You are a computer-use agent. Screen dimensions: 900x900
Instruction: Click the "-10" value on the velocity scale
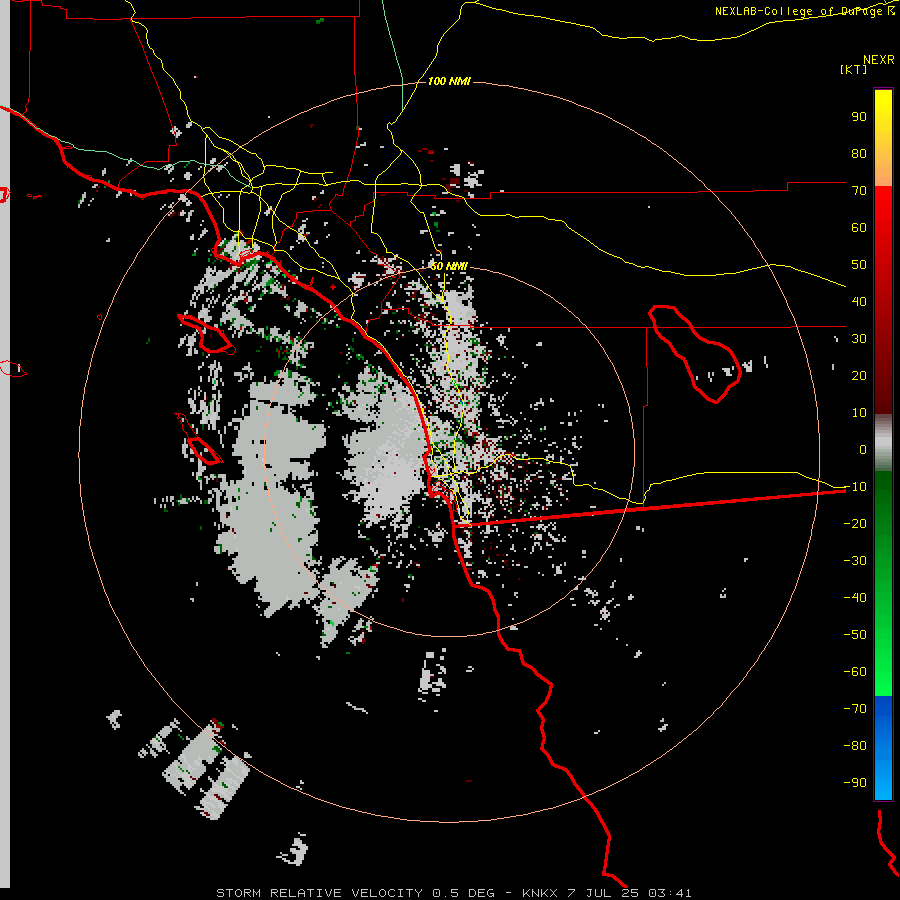click(855, 487)
